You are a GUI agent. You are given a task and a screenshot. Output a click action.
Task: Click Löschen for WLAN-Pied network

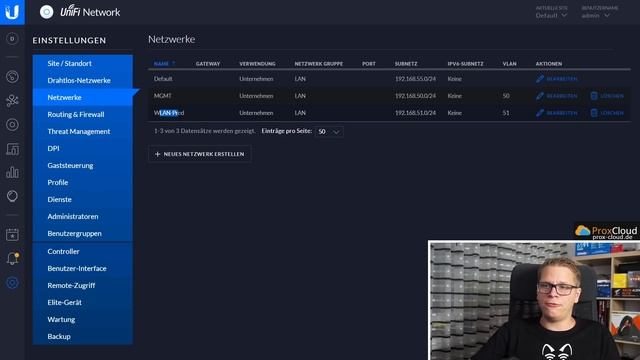click(x=607, y=113)
